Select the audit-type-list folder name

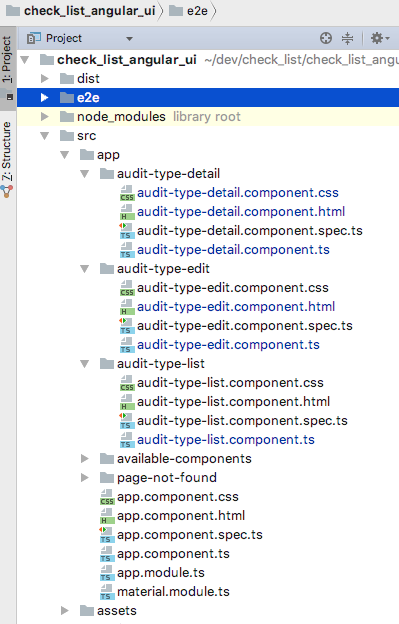point(161,364)
